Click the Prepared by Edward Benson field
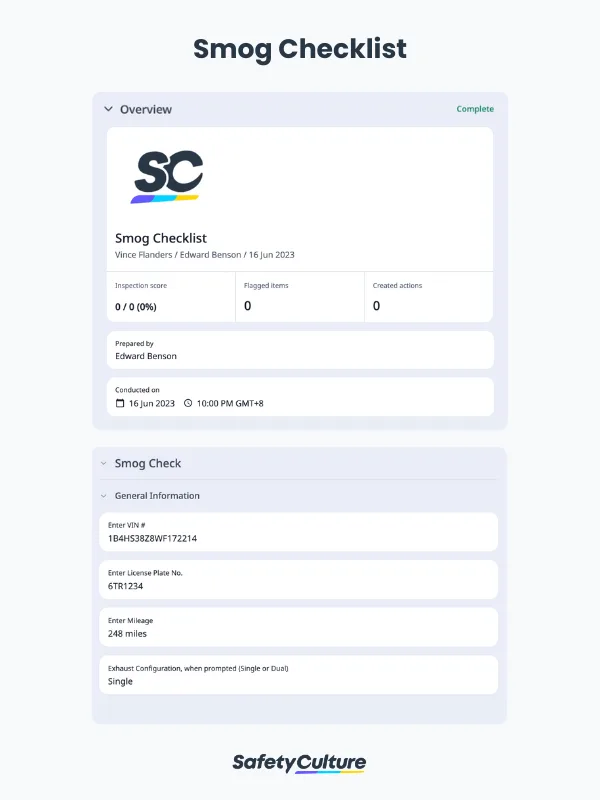The width and height of the screenshot is (600, 800). (300, 350)
